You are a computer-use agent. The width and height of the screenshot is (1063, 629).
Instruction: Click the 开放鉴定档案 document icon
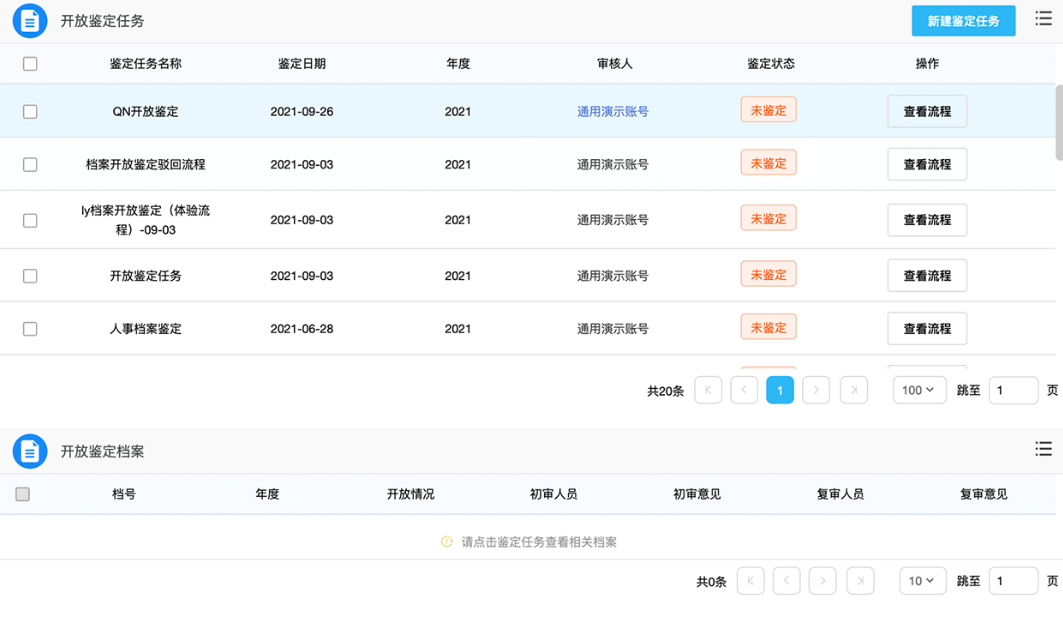(30, 451)
